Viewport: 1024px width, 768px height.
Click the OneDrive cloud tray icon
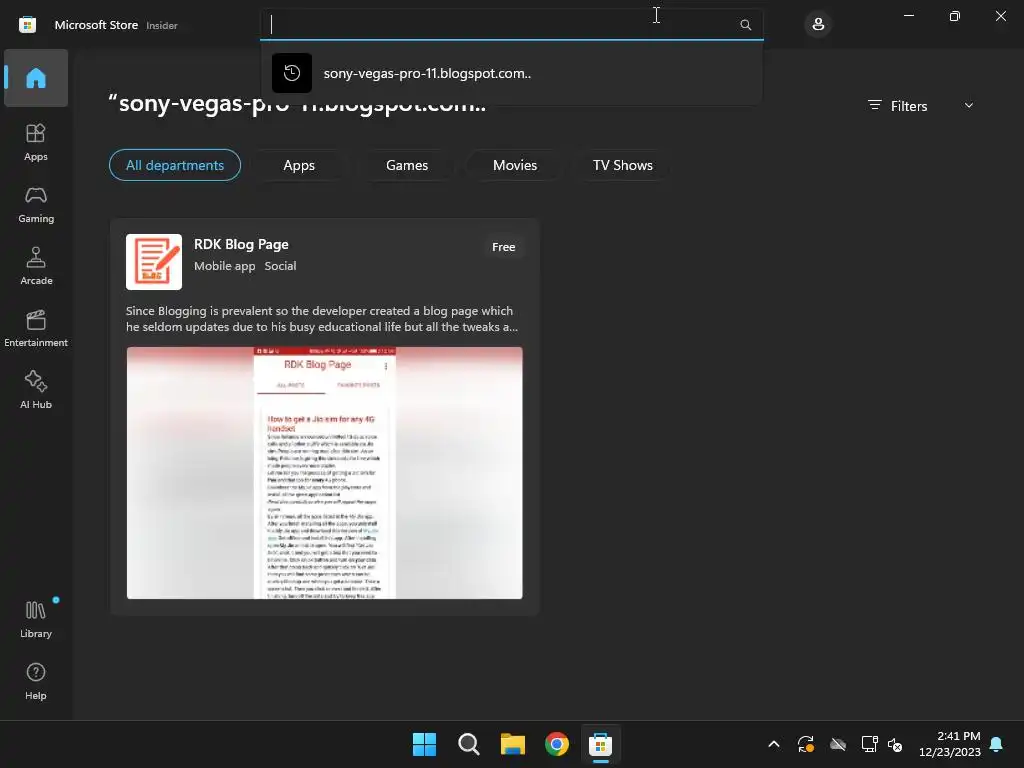coord(838,744)
